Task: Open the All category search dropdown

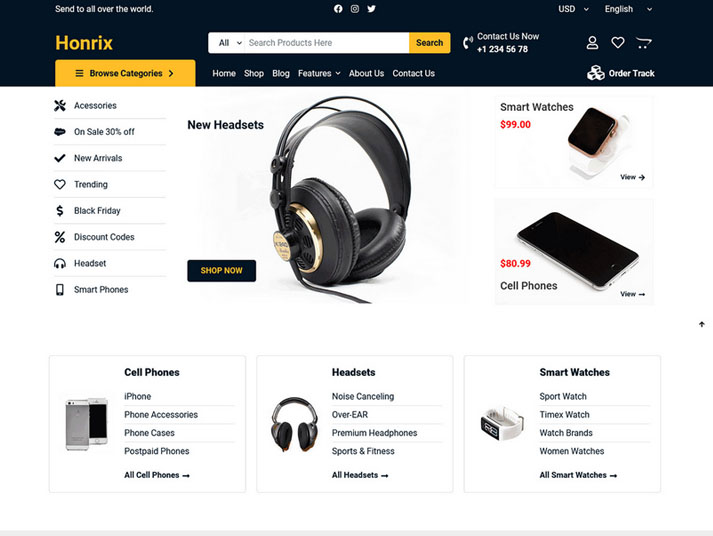Action: pyautogui.click(x=230, y=43)
